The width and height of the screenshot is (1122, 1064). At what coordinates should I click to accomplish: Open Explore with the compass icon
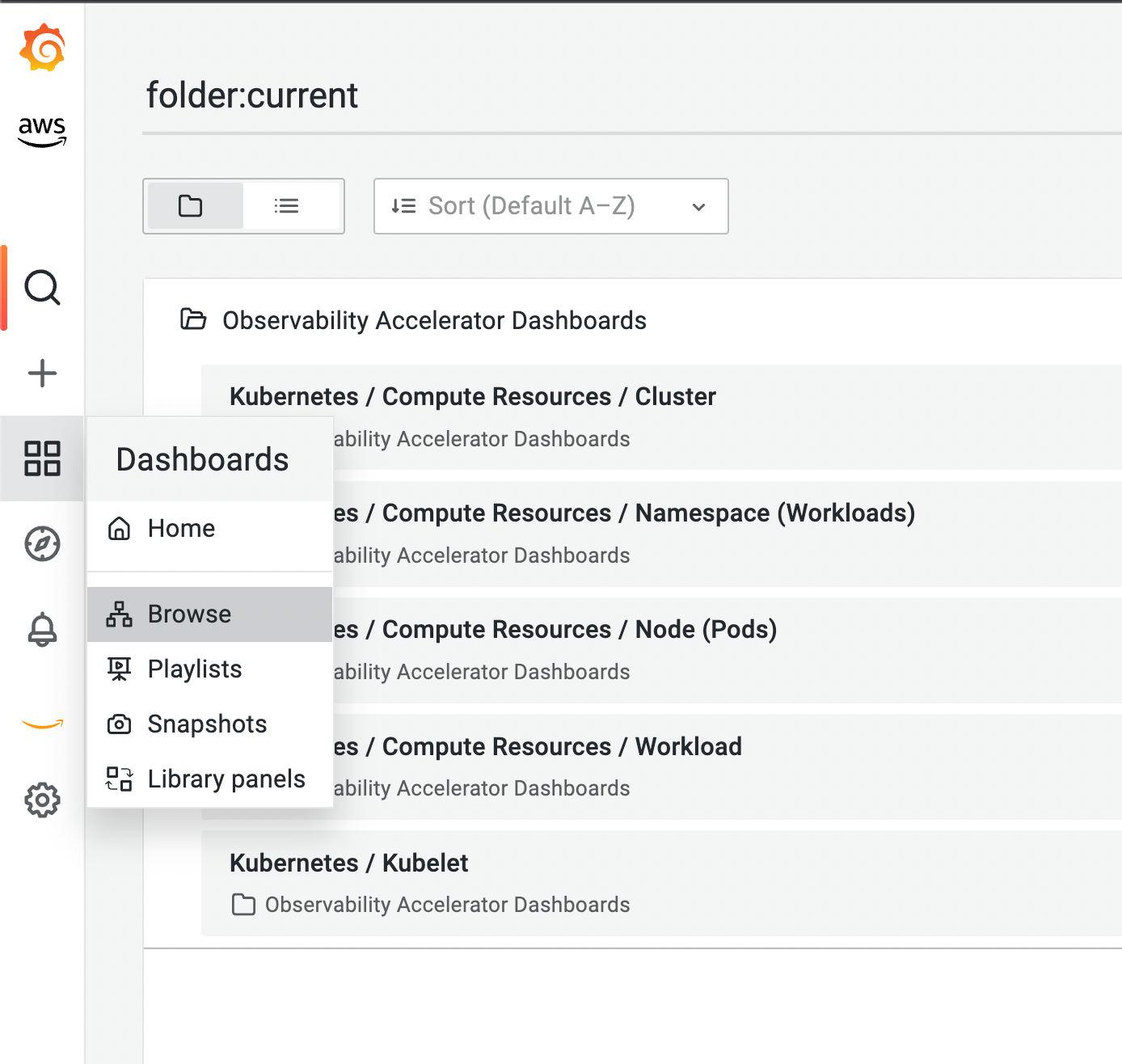[42, 544]
